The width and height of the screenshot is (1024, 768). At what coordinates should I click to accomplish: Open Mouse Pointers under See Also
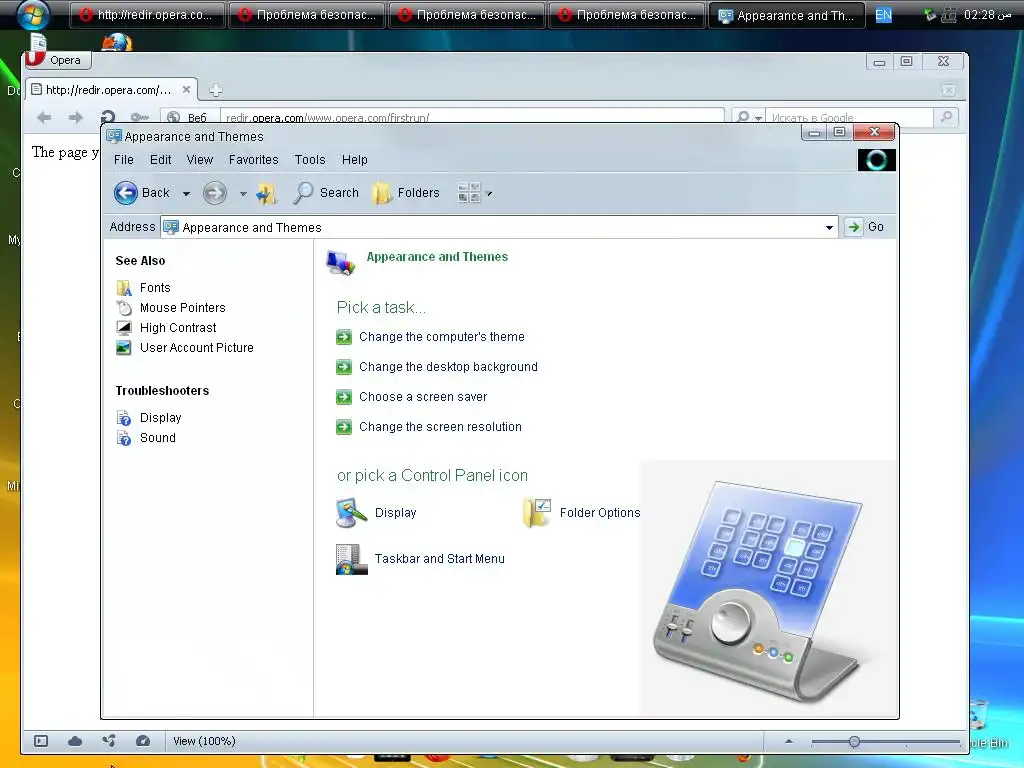click(182, 308)
